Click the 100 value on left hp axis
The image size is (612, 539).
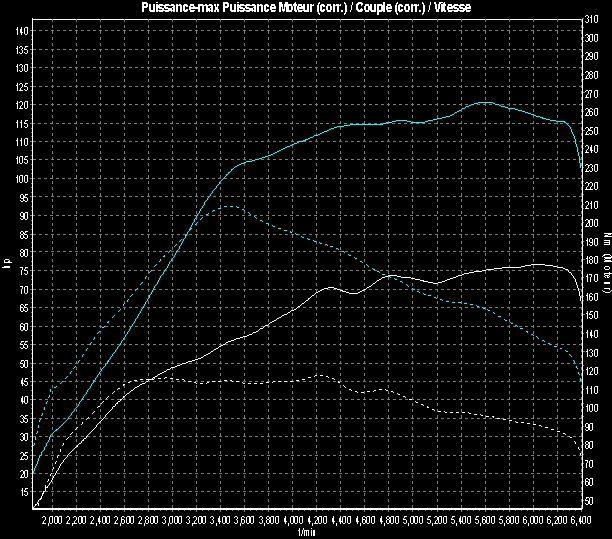point(22,178)
